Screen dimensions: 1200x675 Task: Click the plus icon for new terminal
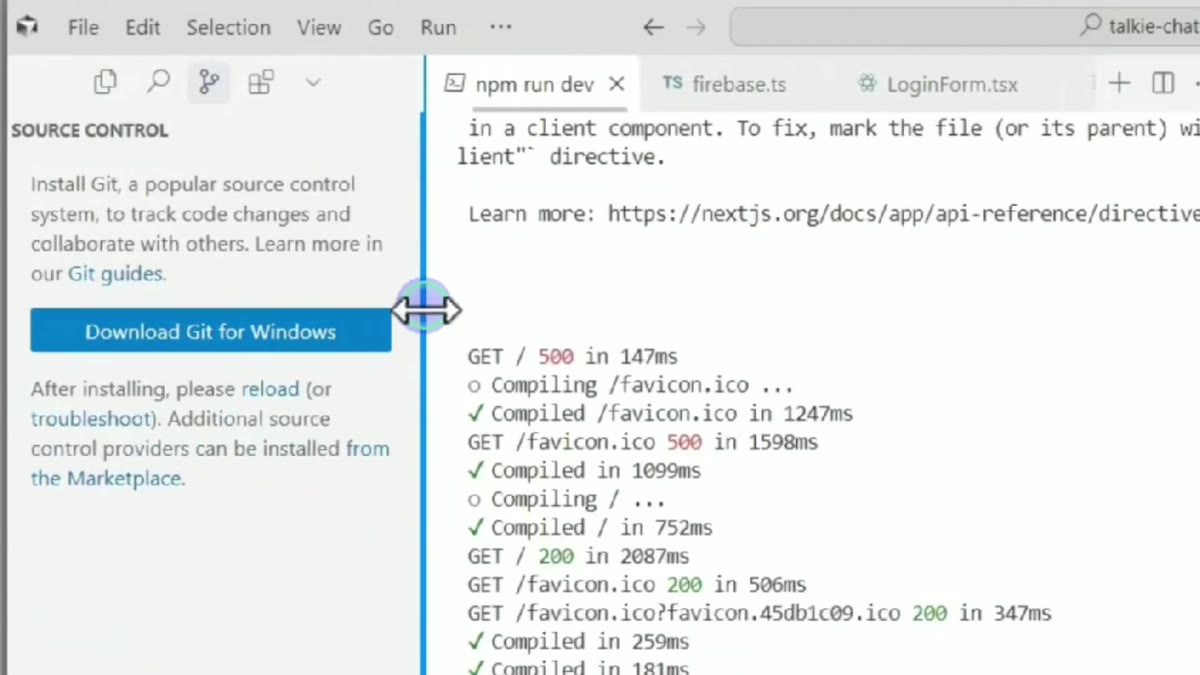click(1119, 83)
